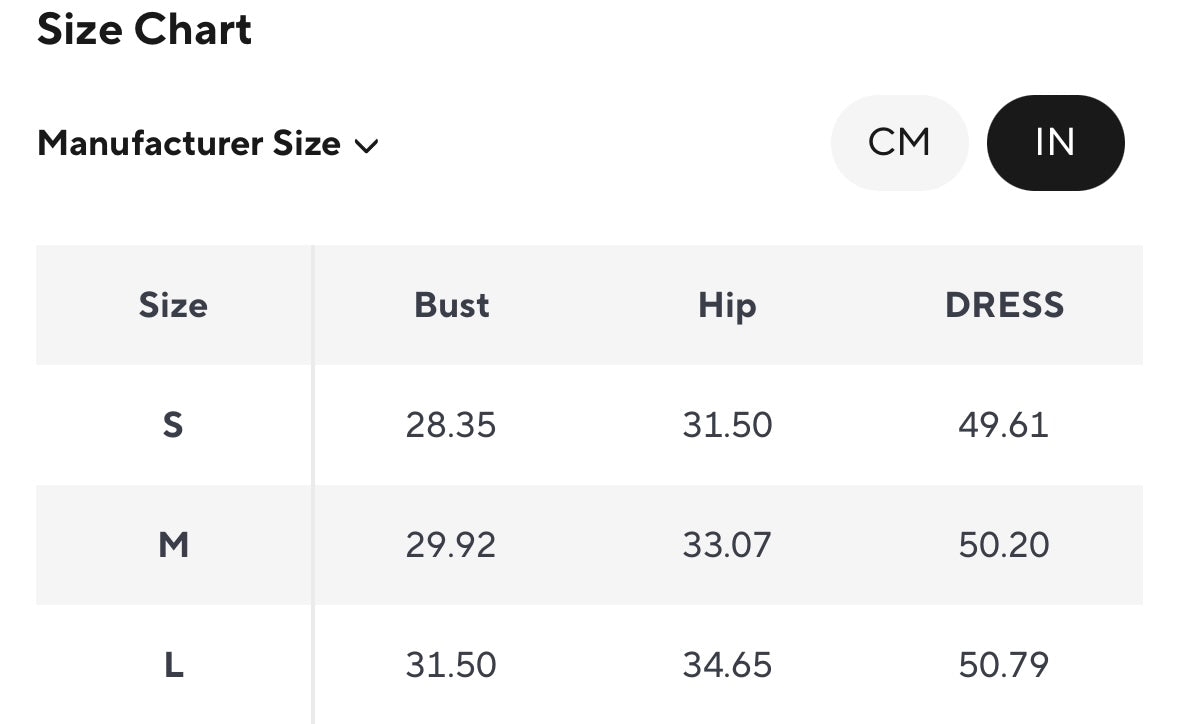This screenshot has height=724, width=1179.
Task: Click the chevron next to Manufacturer Size
Action: click(x=367, y=146)
